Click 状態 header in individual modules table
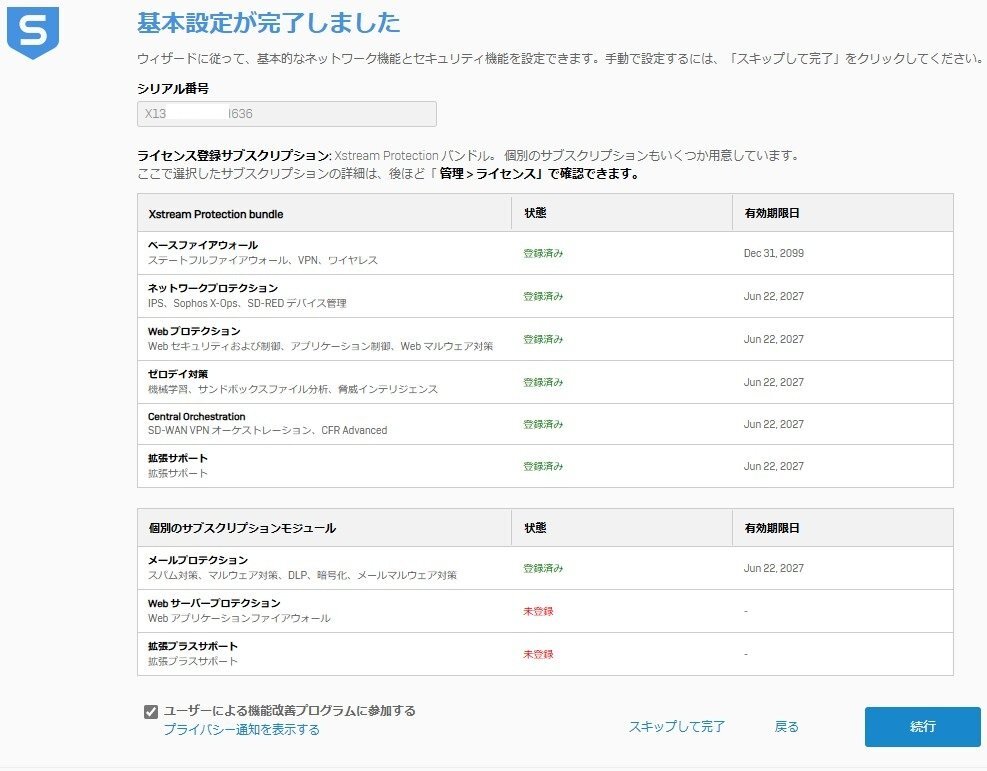Image resolution: width=987 pixels, height=771 pixels. pyautogui.click(x=535, y=527)
